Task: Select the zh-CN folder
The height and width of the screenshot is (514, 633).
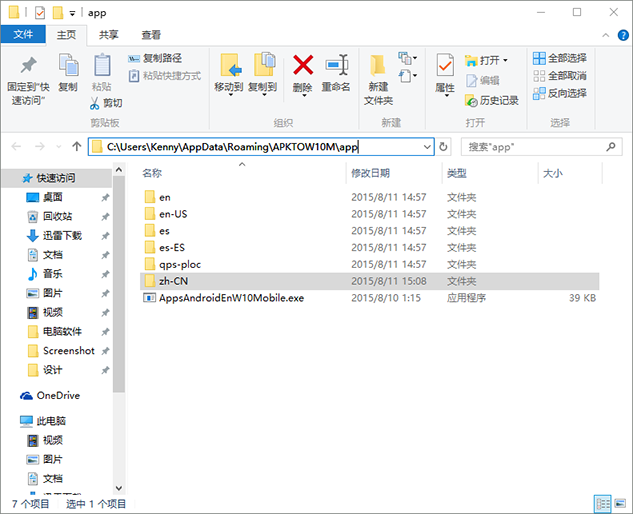Action: 369,281
